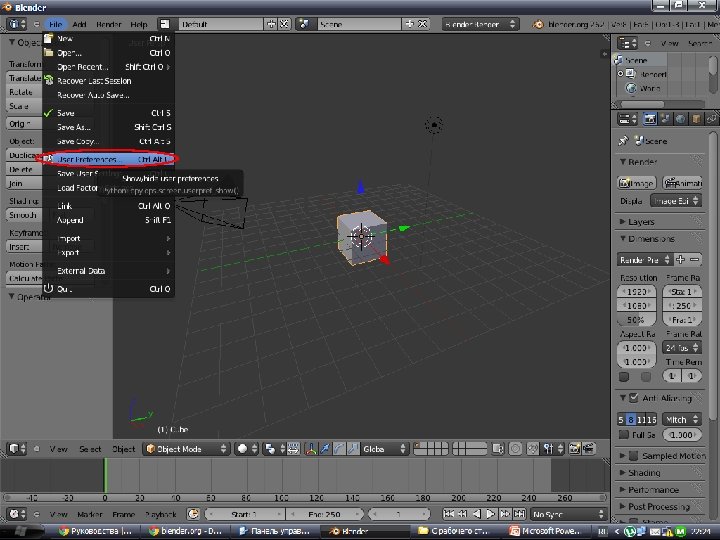
Task: Delete the current scene with X icon
Action: pyautogui.click(x=423, y=24)
